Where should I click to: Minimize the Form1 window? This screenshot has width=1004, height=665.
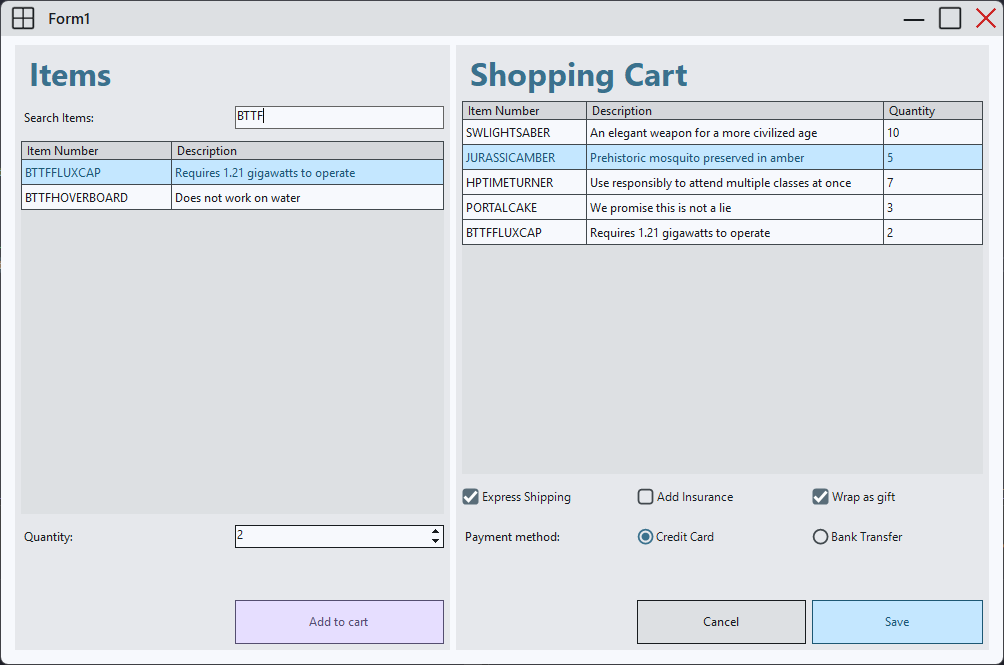coord(914,18)
